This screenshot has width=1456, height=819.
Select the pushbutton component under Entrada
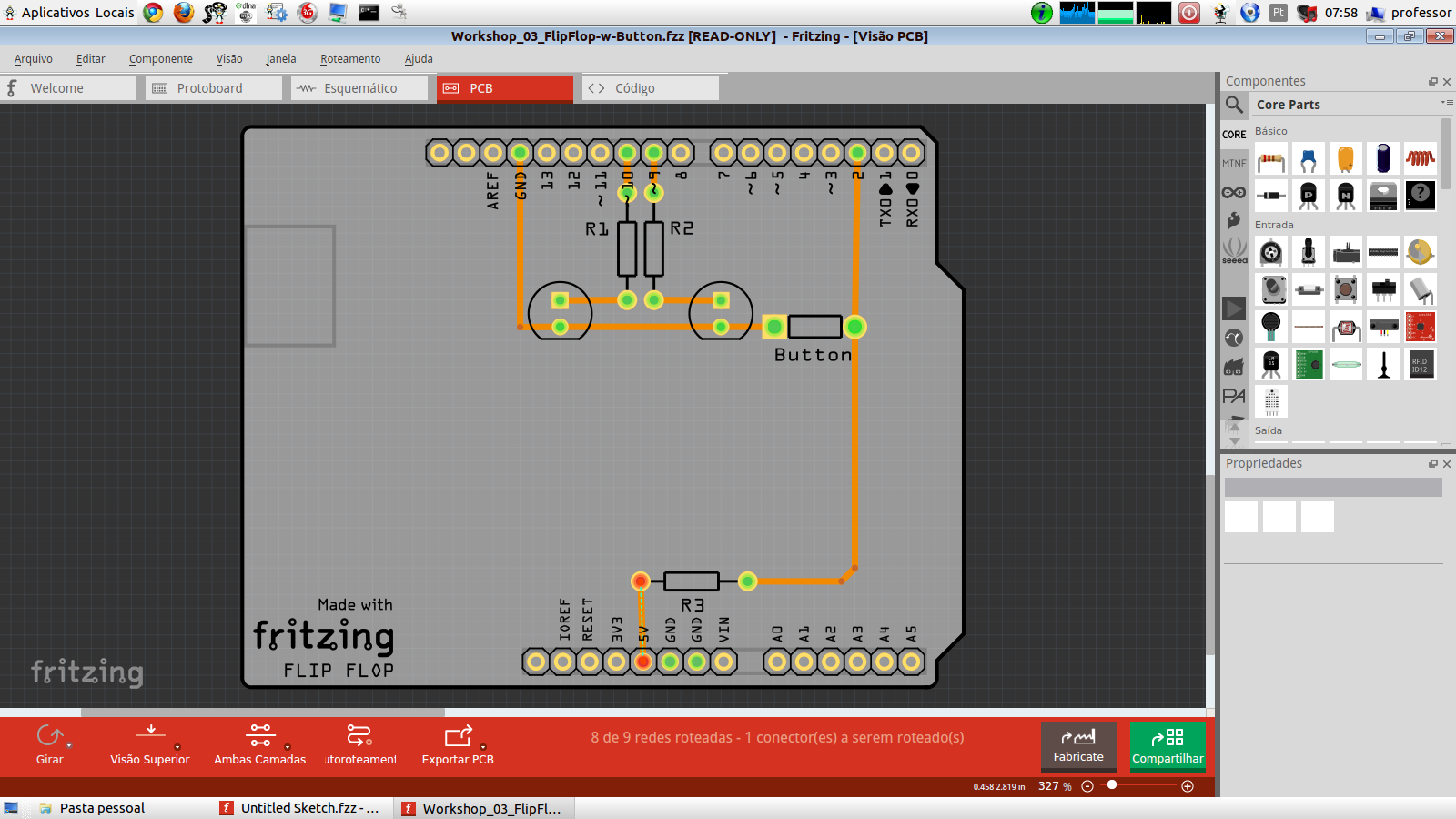coord(1347,289)
